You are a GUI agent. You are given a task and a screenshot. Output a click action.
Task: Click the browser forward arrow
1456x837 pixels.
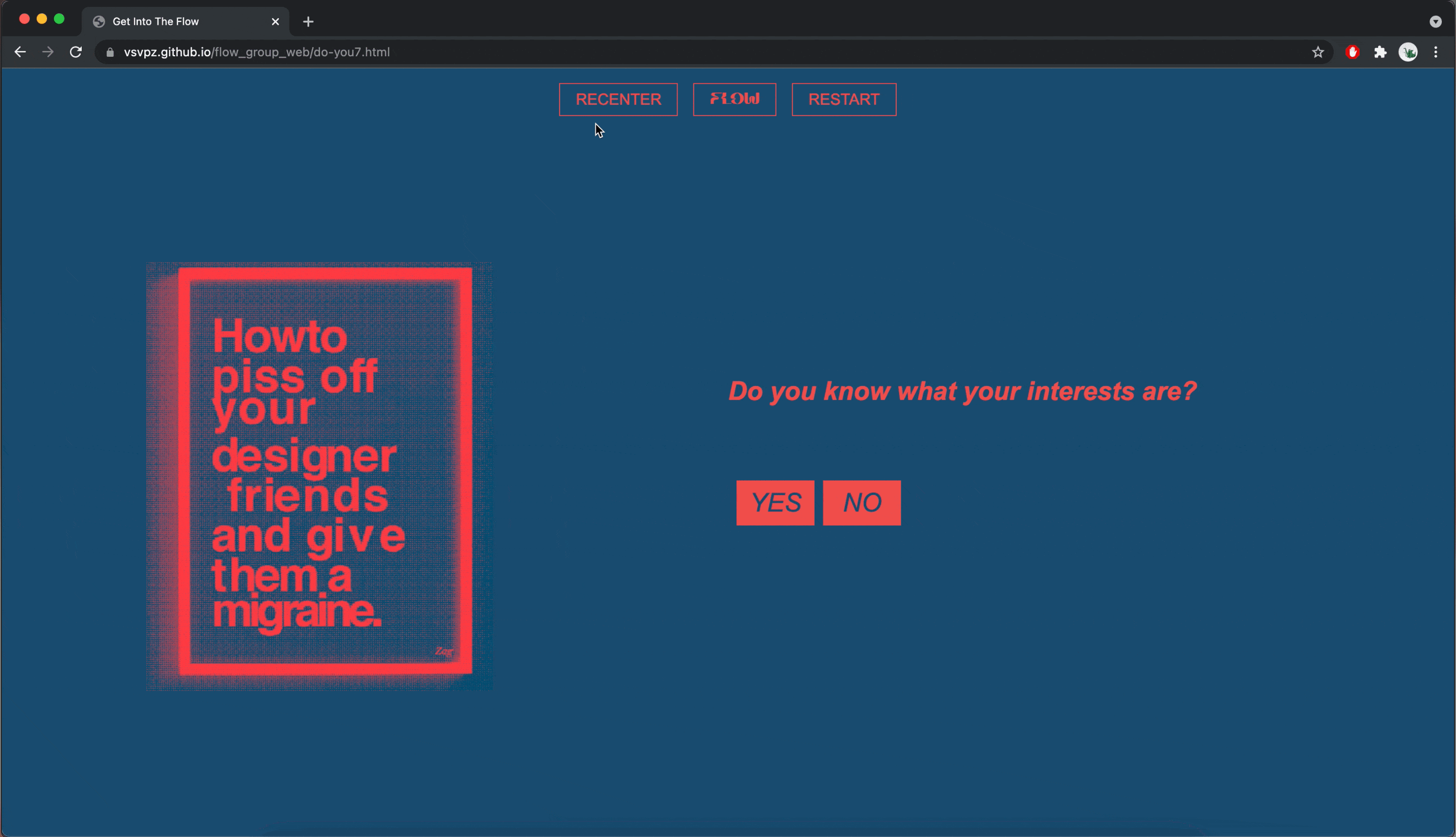coord(48,52)
